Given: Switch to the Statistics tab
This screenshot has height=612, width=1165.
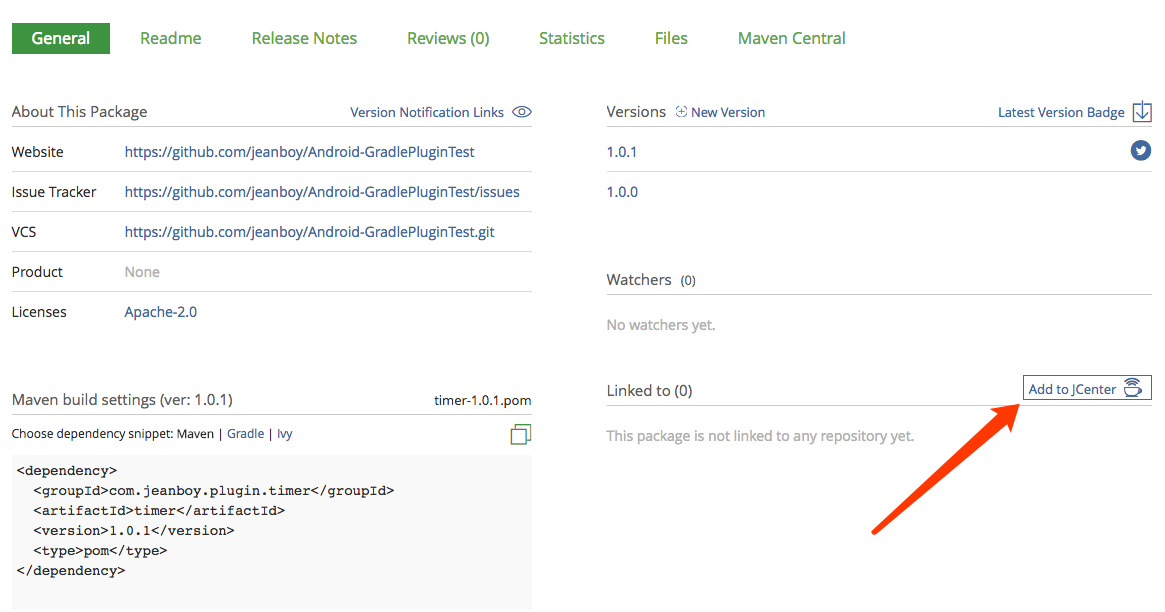Looking at the screenshot, I should point(571,39).
